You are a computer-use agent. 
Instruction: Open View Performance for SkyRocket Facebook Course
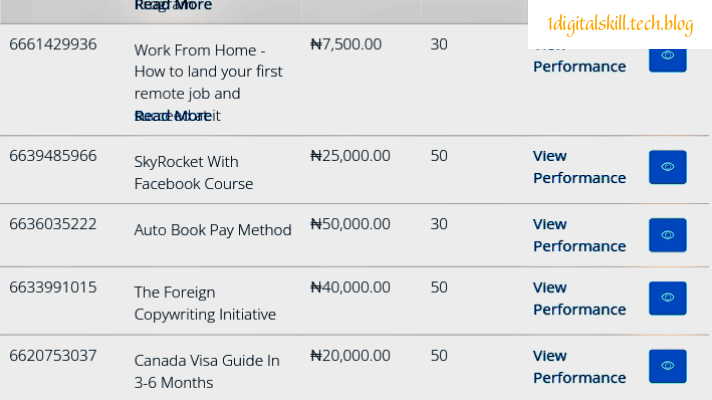click(x=579, y=167)
